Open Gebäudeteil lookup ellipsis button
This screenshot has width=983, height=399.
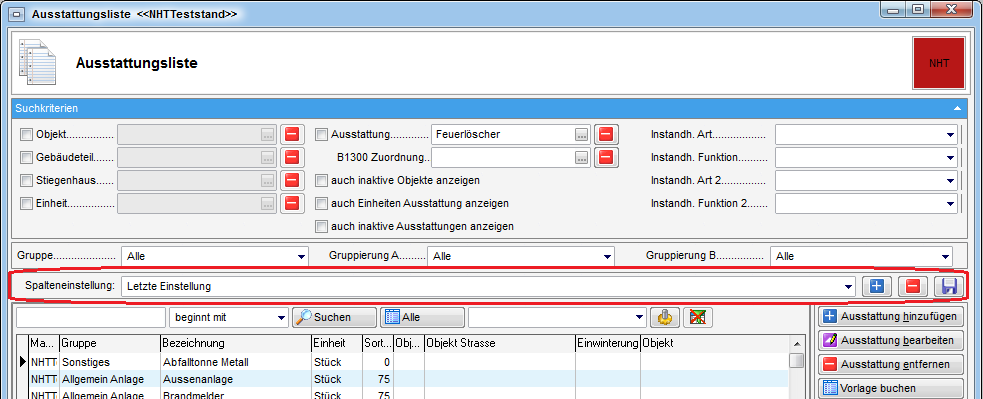[268, 157]
